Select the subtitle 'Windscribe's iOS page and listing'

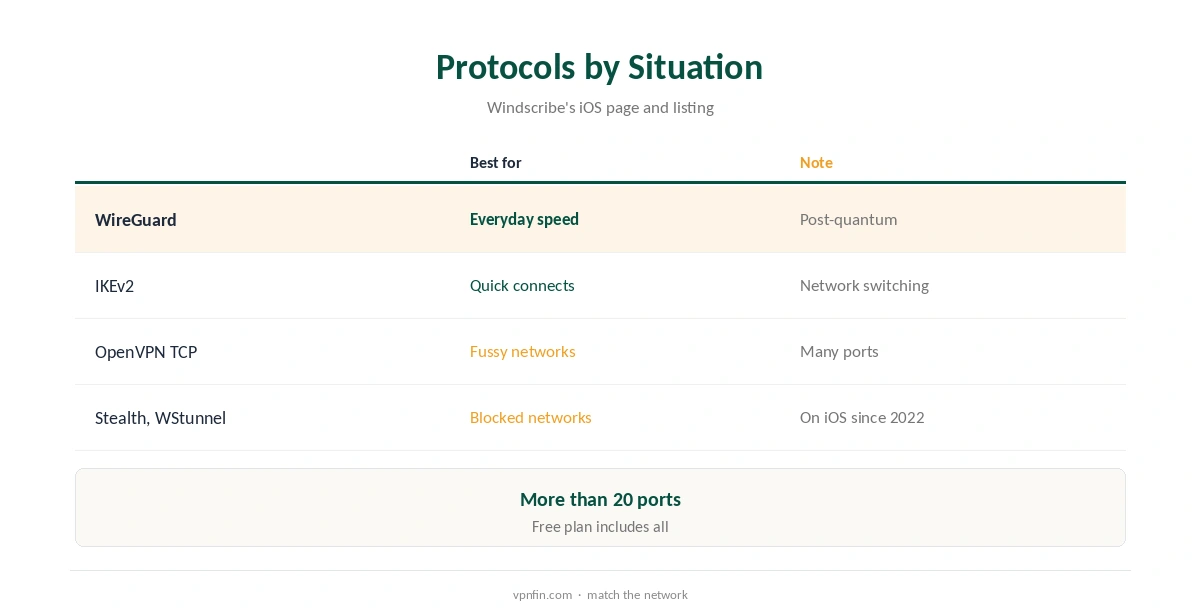tap(600, 107)
